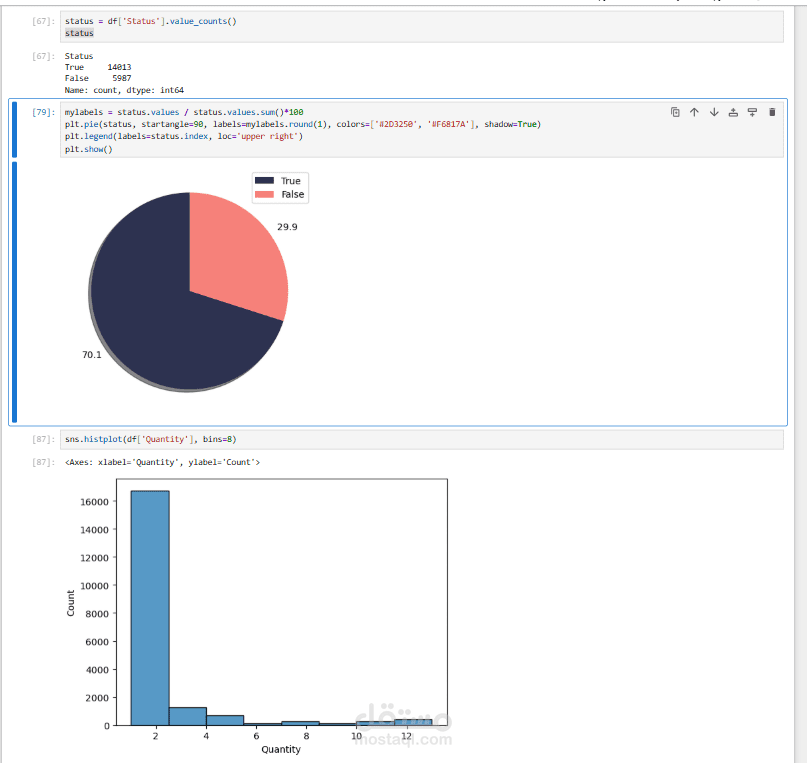The width and height of the screenshot is (807, 763).
Task: Move the active cell up
Action: (x=694, y=112)
